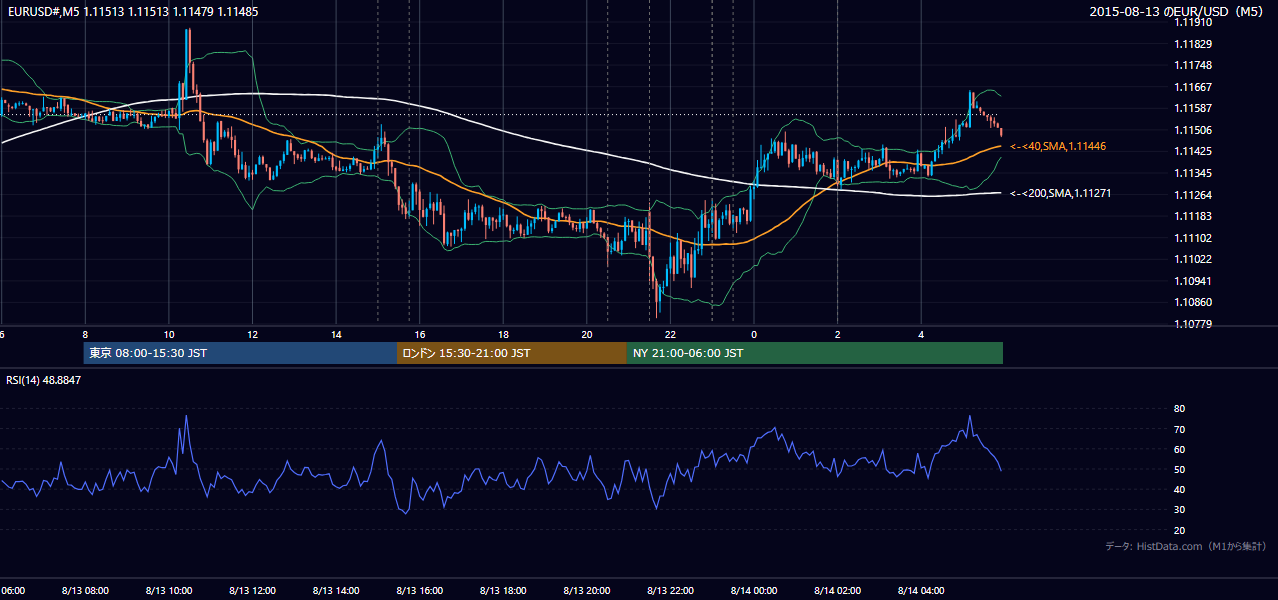
Task: Click price axis value 1.11748
Action: pyautogui.click(x=1193, y=65)
